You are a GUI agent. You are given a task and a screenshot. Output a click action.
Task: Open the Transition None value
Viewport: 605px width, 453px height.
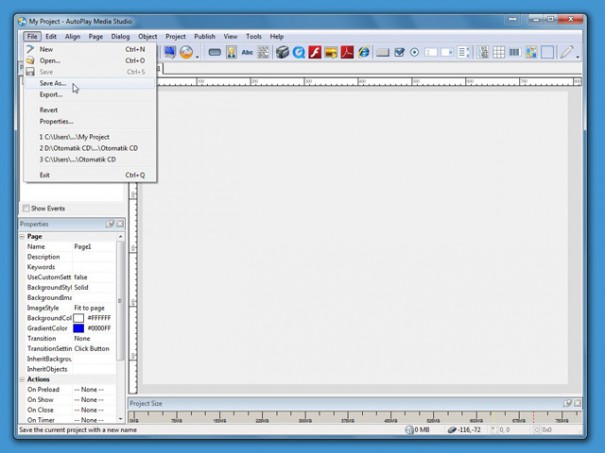(93, 338)
